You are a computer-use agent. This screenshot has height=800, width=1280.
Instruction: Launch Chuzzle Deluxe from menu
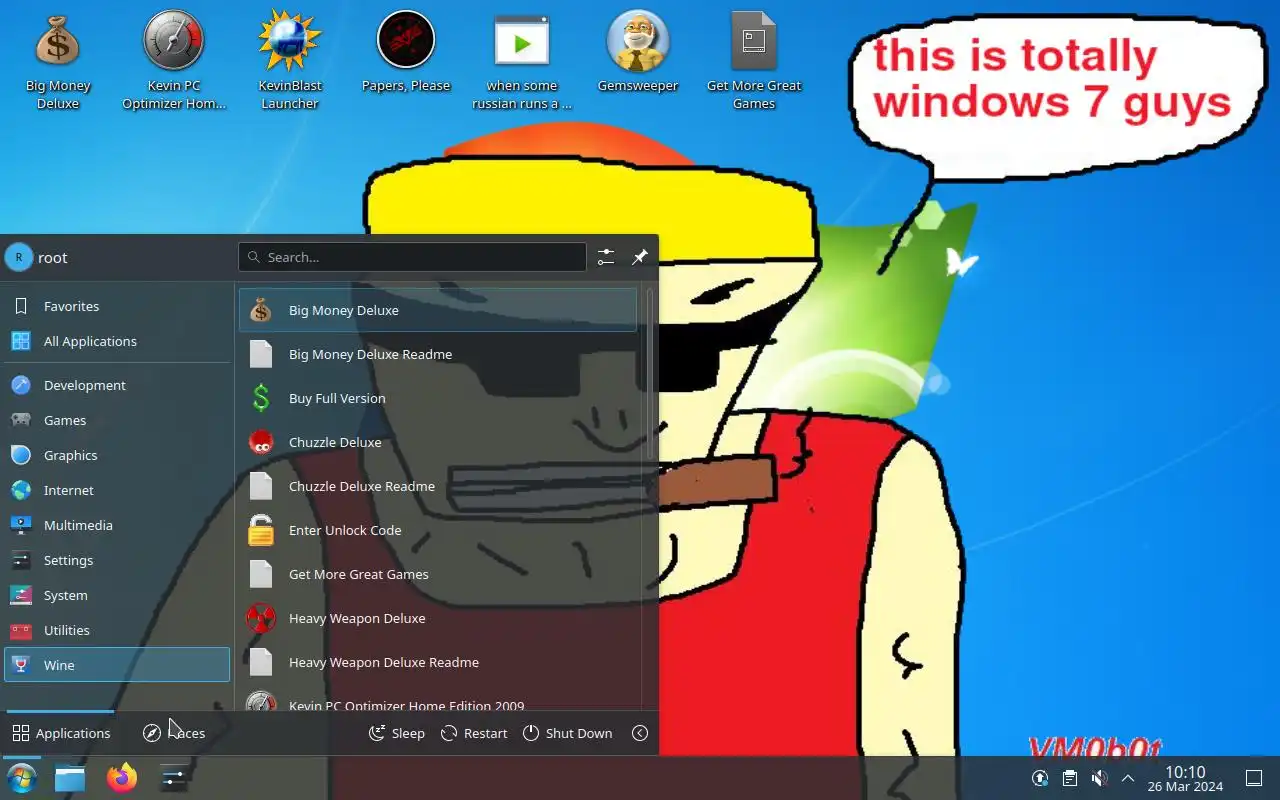[x=438, y=442]
